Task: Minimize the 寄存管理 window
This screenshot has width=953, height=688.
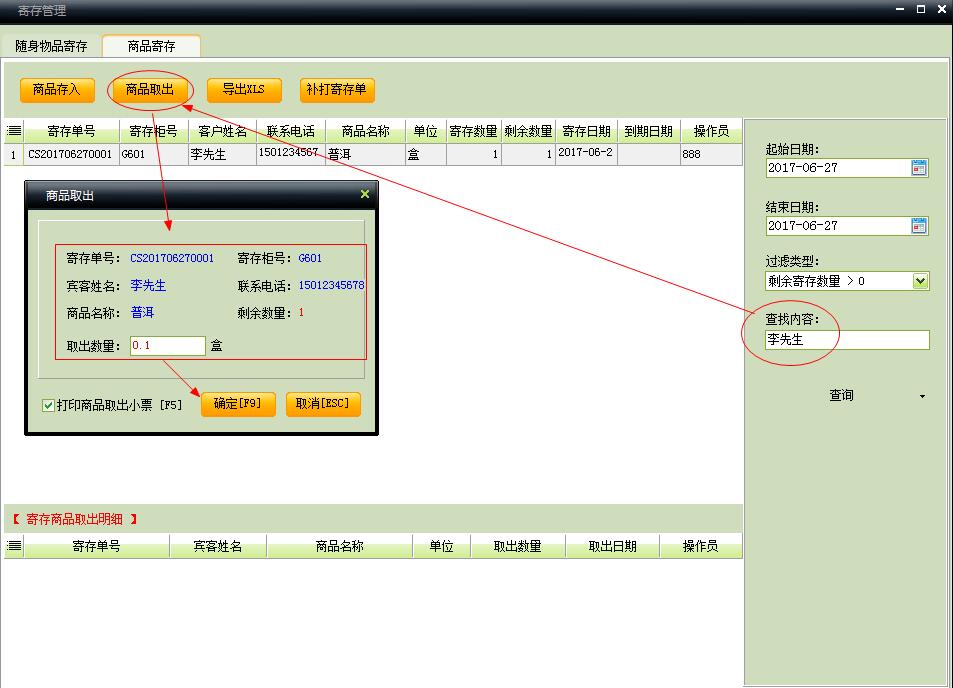Action: (900, 9)
